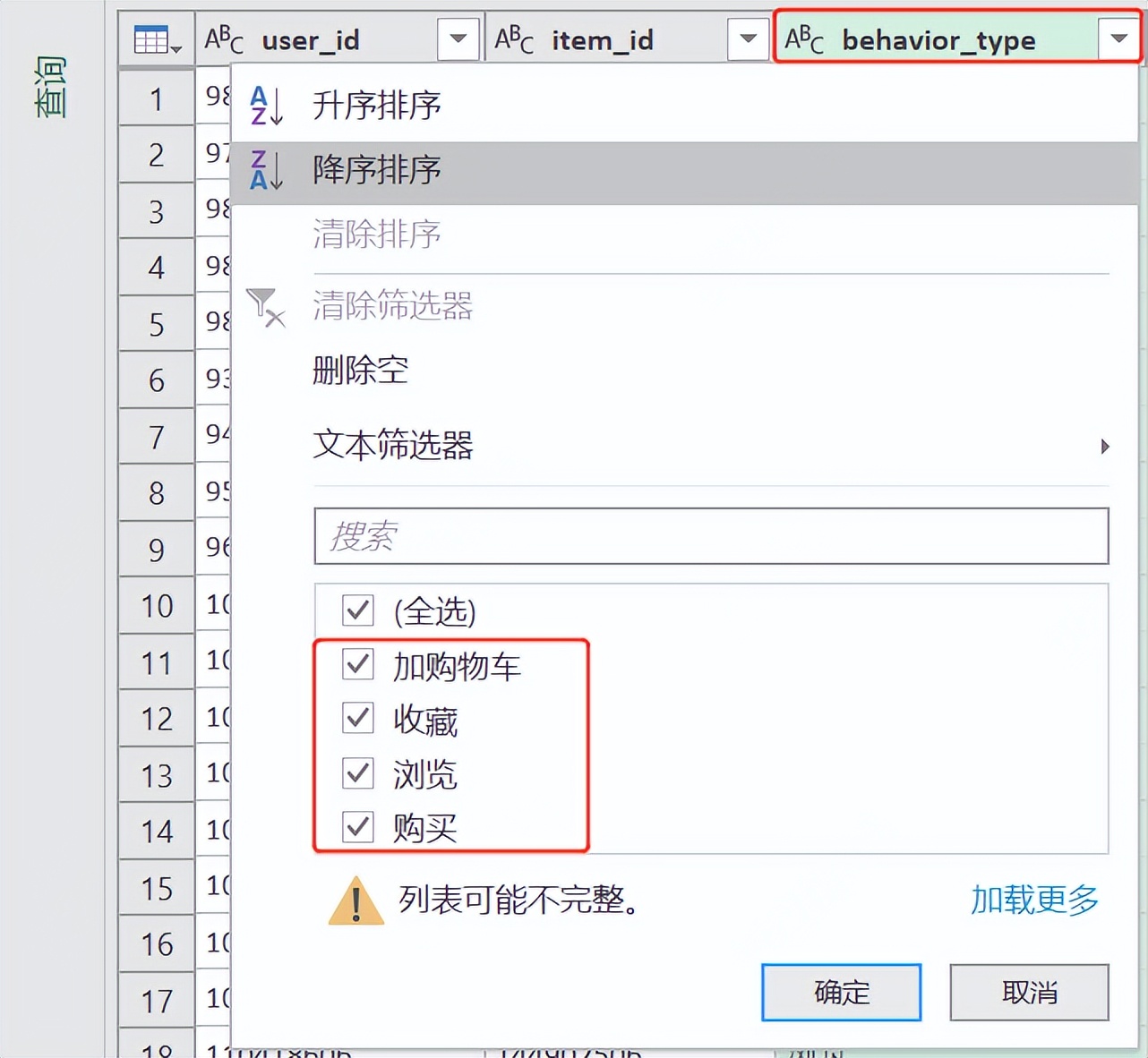Click the ABC type icon on item_id column
This screenshot has height=1058, width=1148.
click(515, 38)
